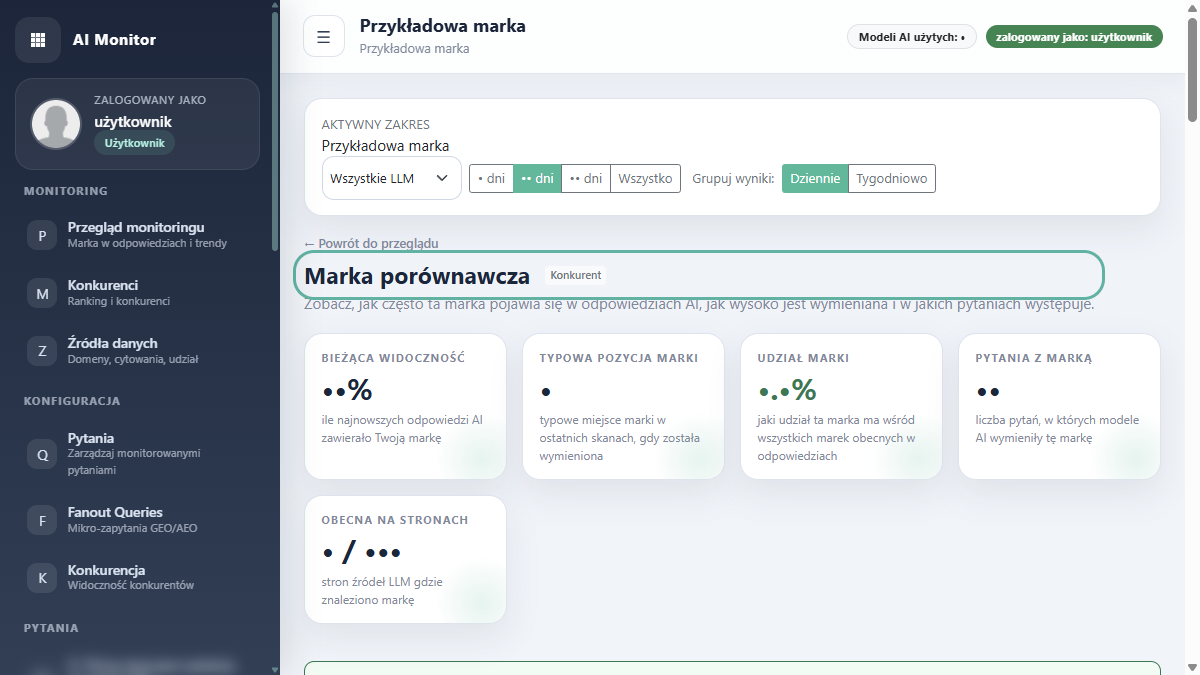
Task: Click the AKTYWNY ZAKRES label
Action: click(x=376, y=125)
